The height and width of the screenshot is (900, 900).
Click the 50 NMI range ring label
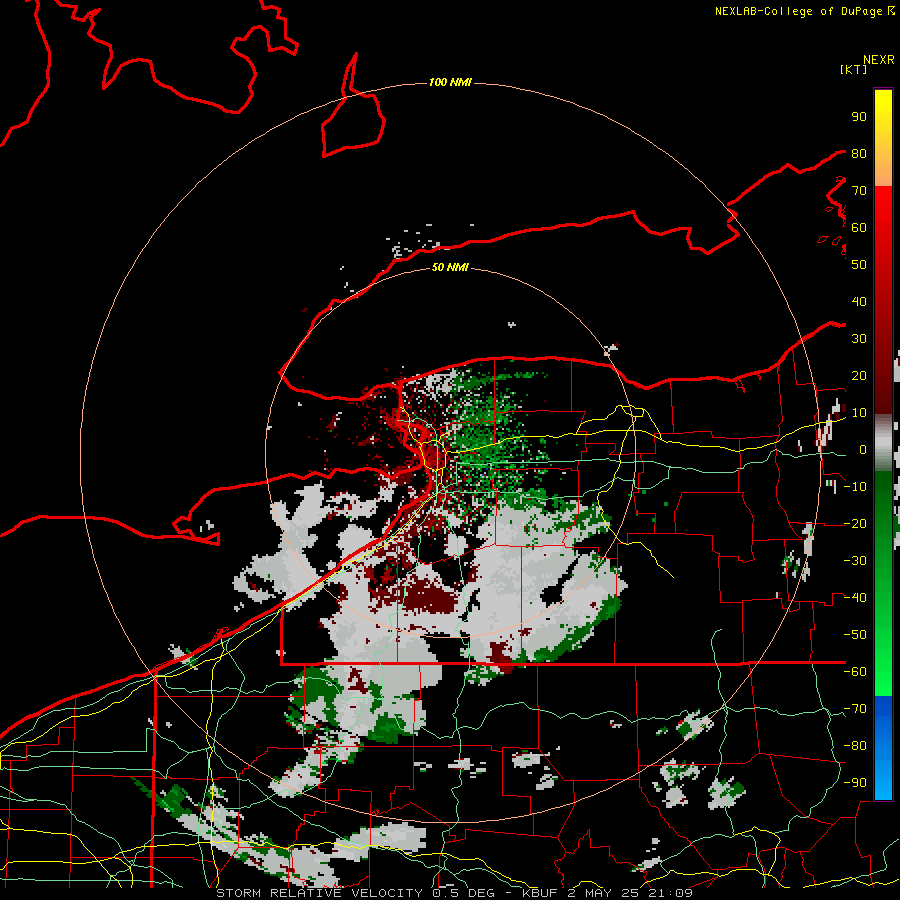click(x=450, y=267)
